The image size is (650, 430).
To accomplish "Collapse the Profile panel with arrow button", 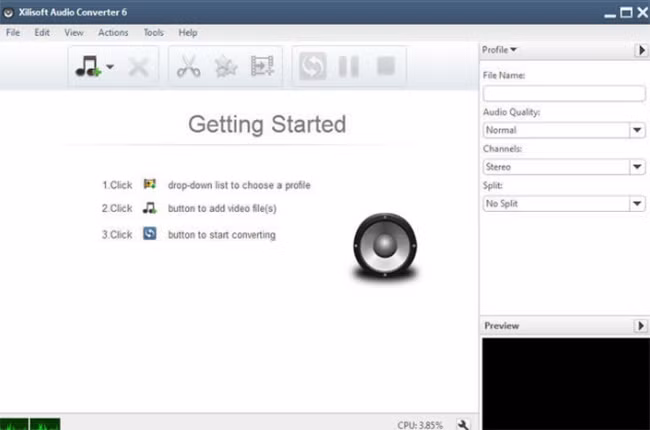I will [641, 50].
